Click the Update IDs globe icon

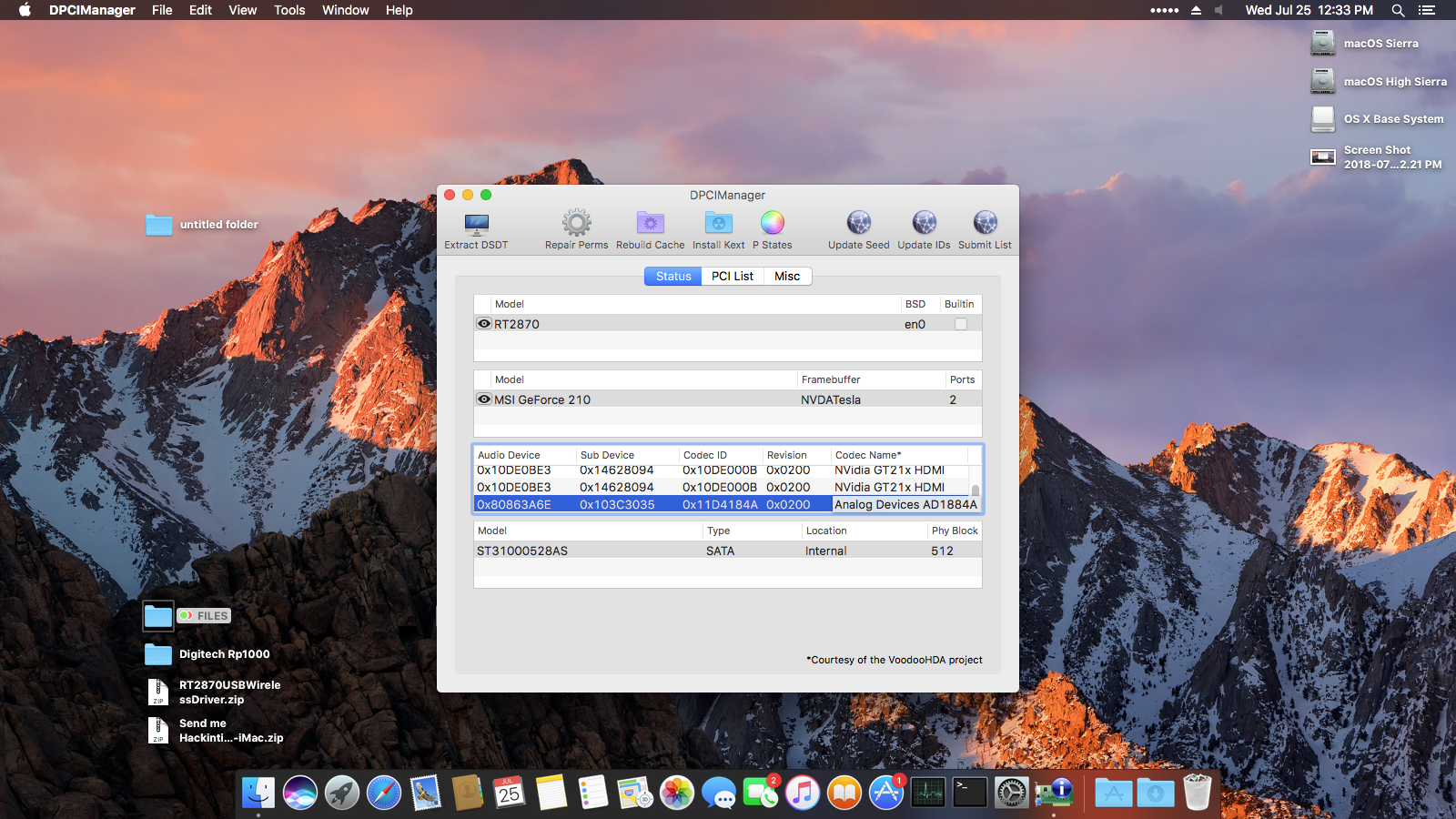924,223
